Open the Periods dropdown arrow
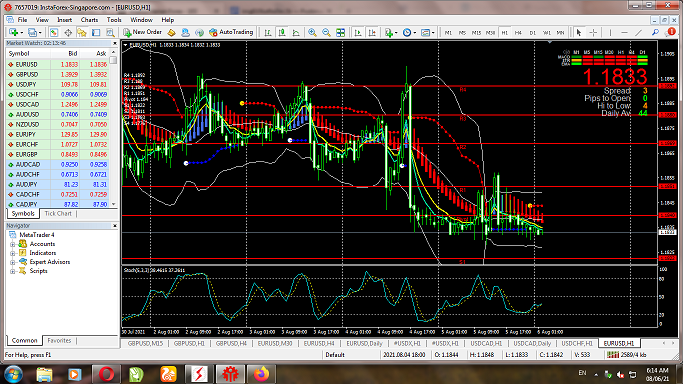Viewport: 683px width, 384px height. click(x=415, y=33)
